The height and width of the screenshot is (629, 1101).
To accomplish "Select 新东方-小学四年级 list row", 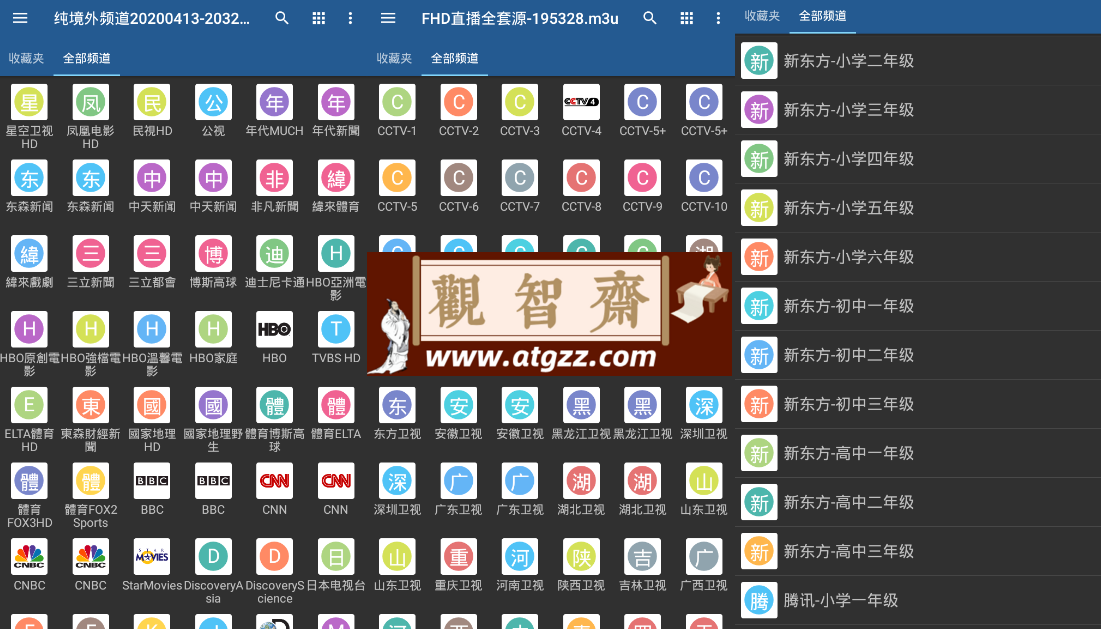I will [918, 159].
